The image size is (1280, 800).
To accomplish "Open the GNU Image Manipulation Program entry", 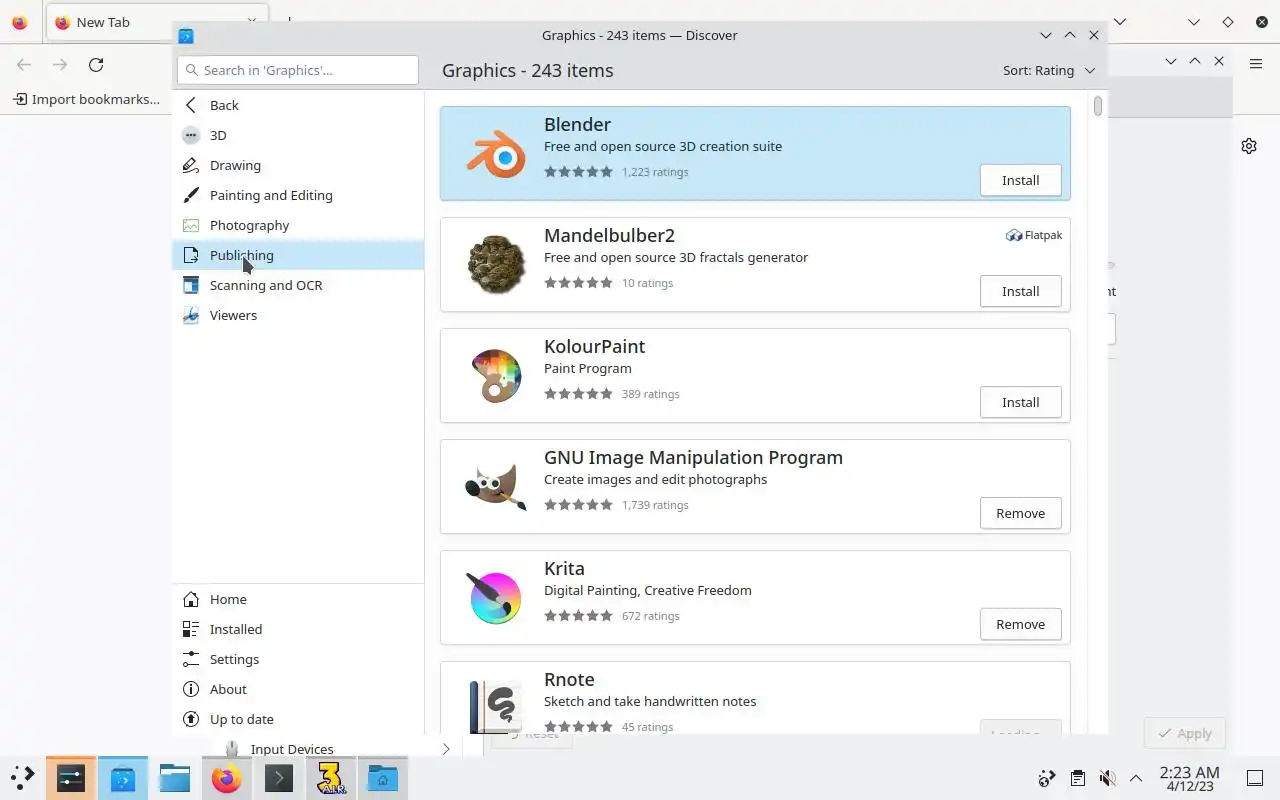I will (x=755, y=486).
